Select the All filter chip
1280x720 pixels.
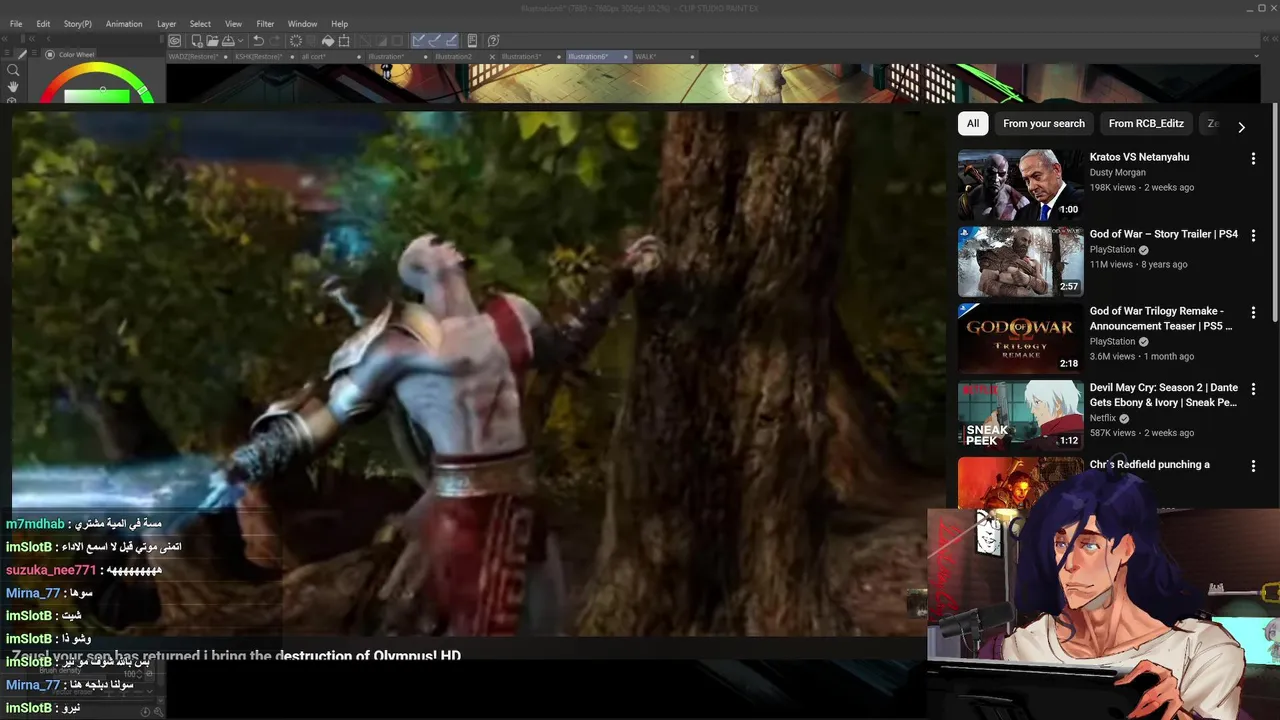972,123
